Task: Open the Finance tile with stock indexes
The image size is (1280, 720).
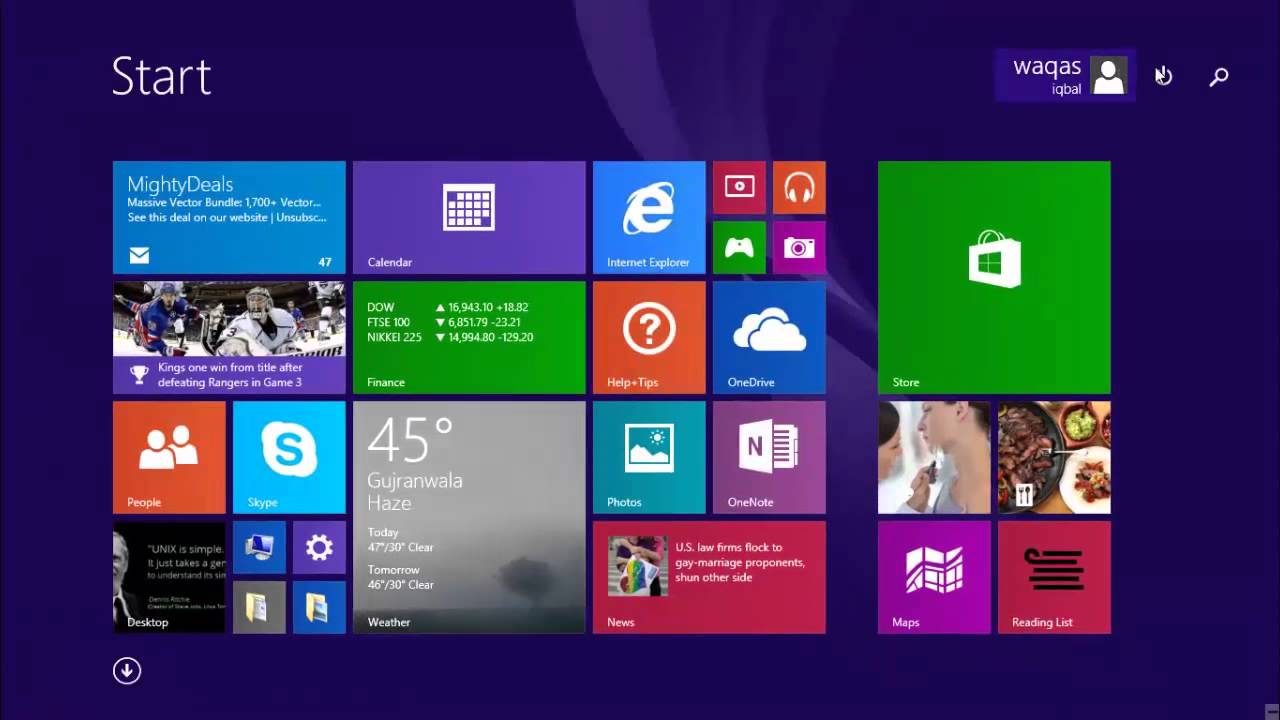Action: coord(469,337)
